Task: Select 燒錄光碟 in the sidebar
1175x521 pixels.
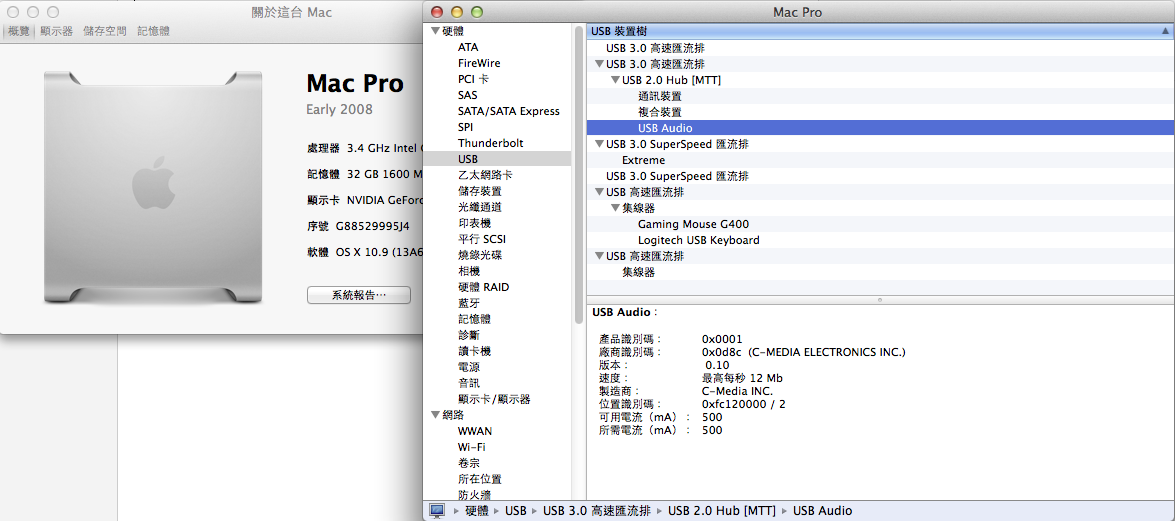Action: [480, 255]
